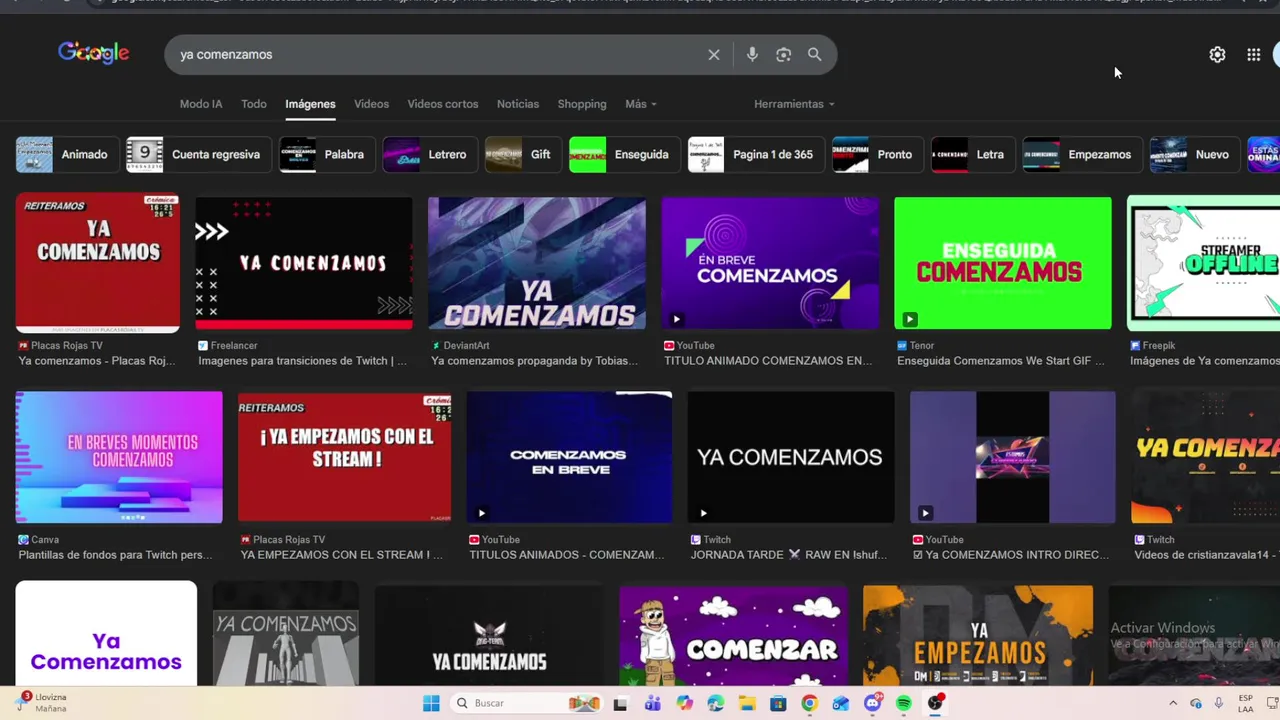Viewport: 1280px width, 720px height.
Task: Filter by the Palabra chip
Action: 326,155
